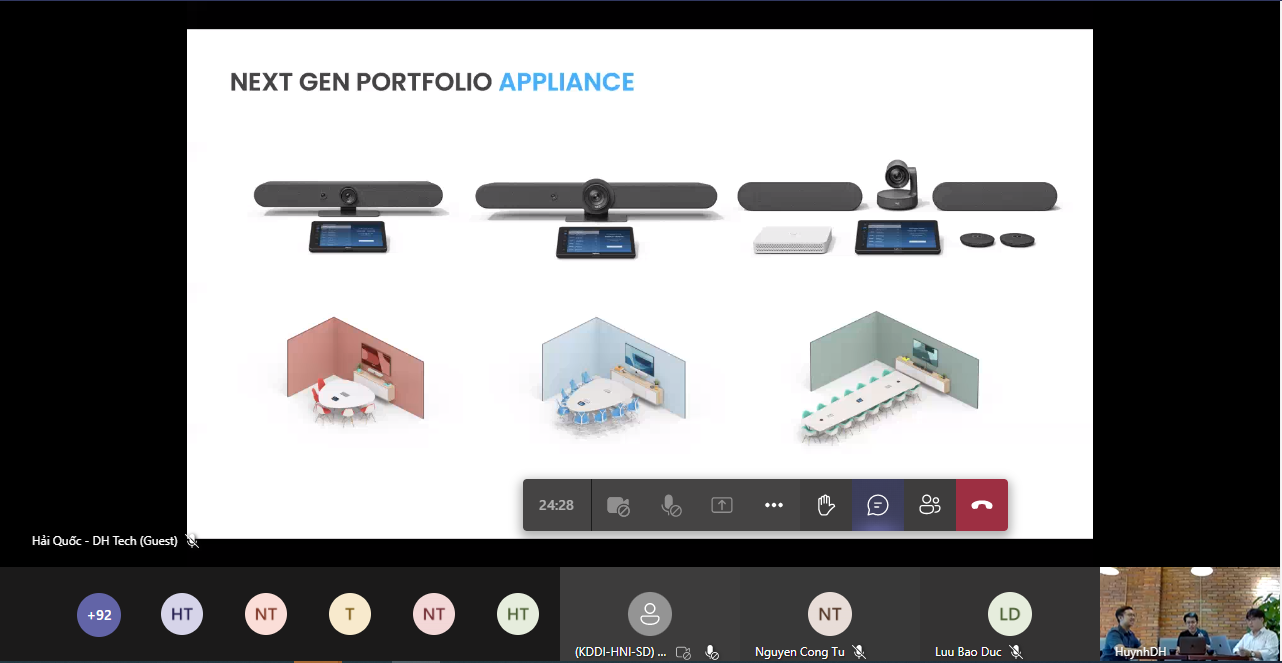Click Luu Bao Duc's LD avatar
The image size is (1282, 663).
tap(1010, 614)
